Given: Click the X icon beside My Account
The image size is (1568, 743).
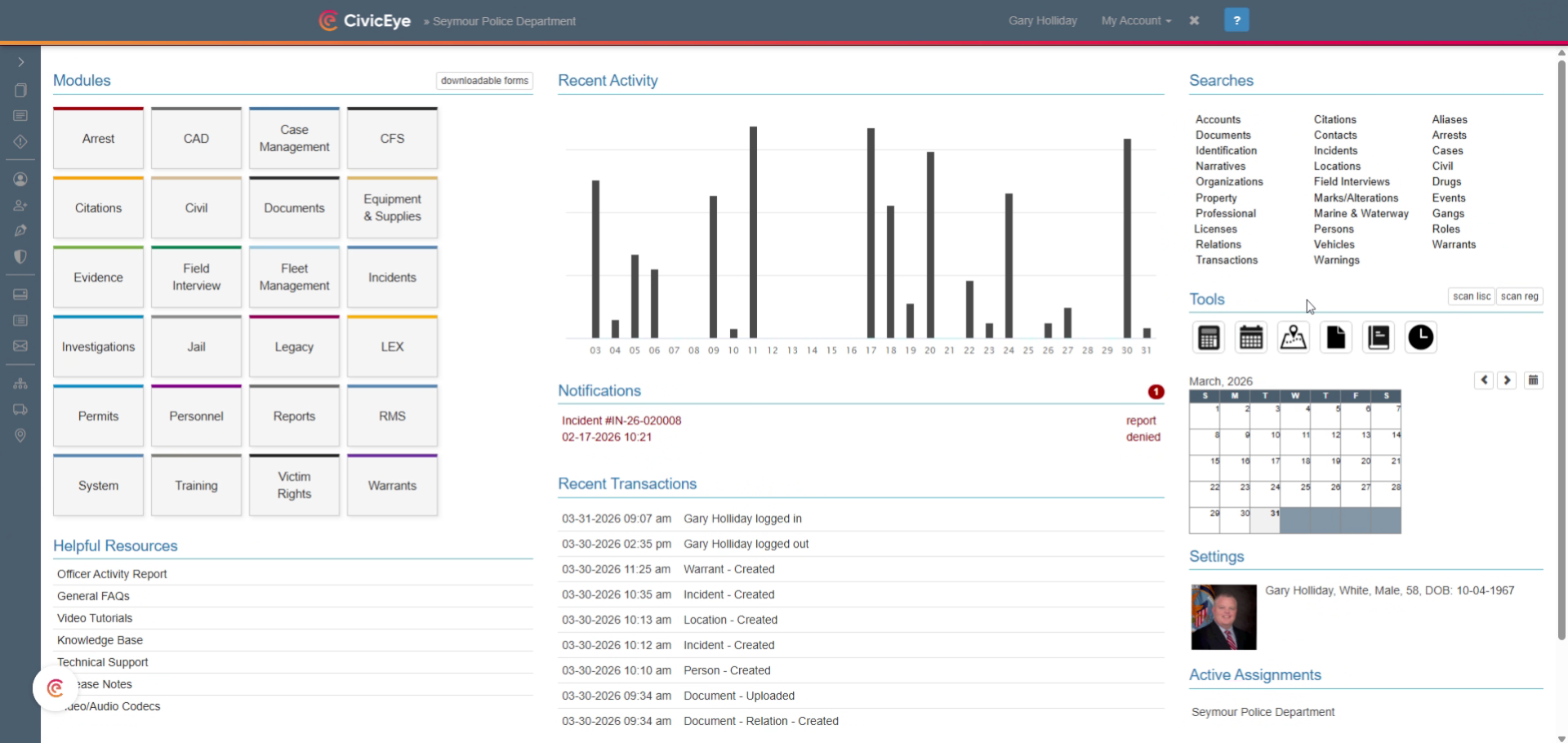Looking at the screenshot, I should pos(1194,20).
